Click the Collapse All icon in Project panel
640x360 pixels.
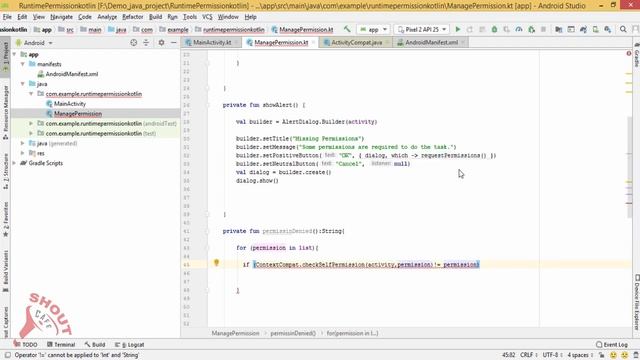click(146, 43)
